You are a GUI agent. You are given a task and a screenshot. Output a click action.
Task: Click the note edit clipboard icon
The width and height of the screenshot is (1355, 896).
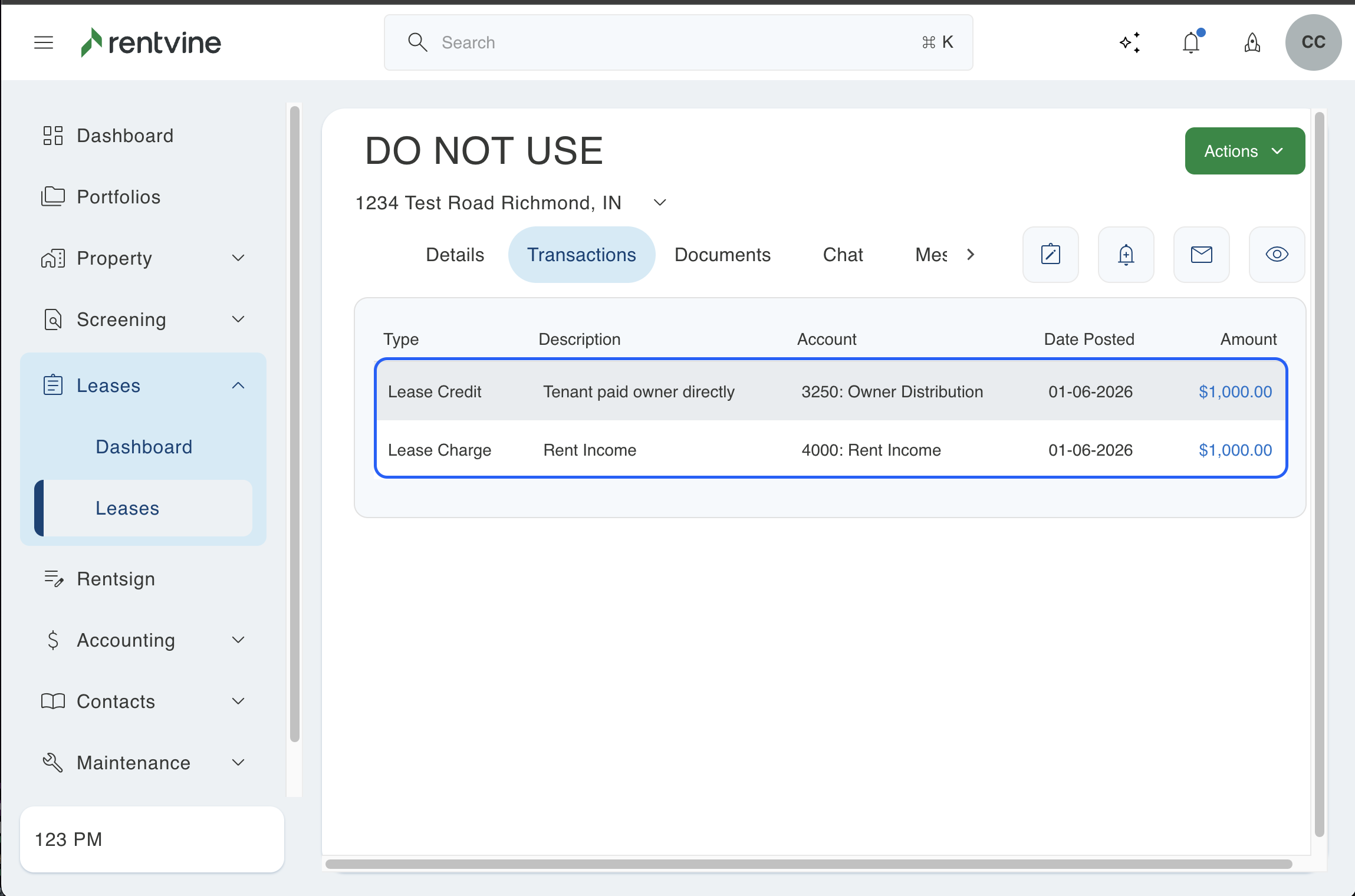point(1050,255)
